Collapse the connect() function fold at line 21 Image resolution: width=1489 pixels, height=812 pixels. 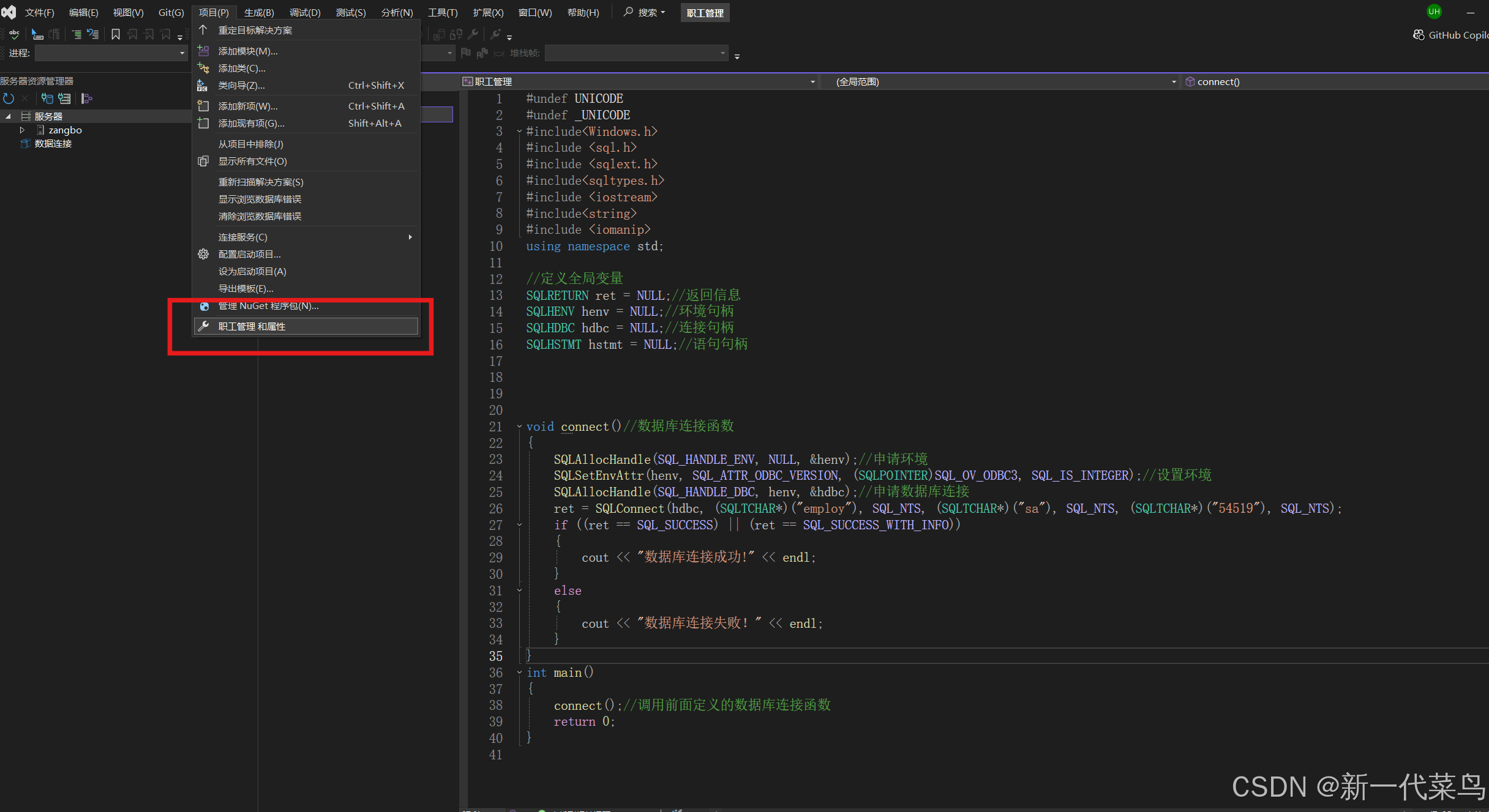click(519, 426)
